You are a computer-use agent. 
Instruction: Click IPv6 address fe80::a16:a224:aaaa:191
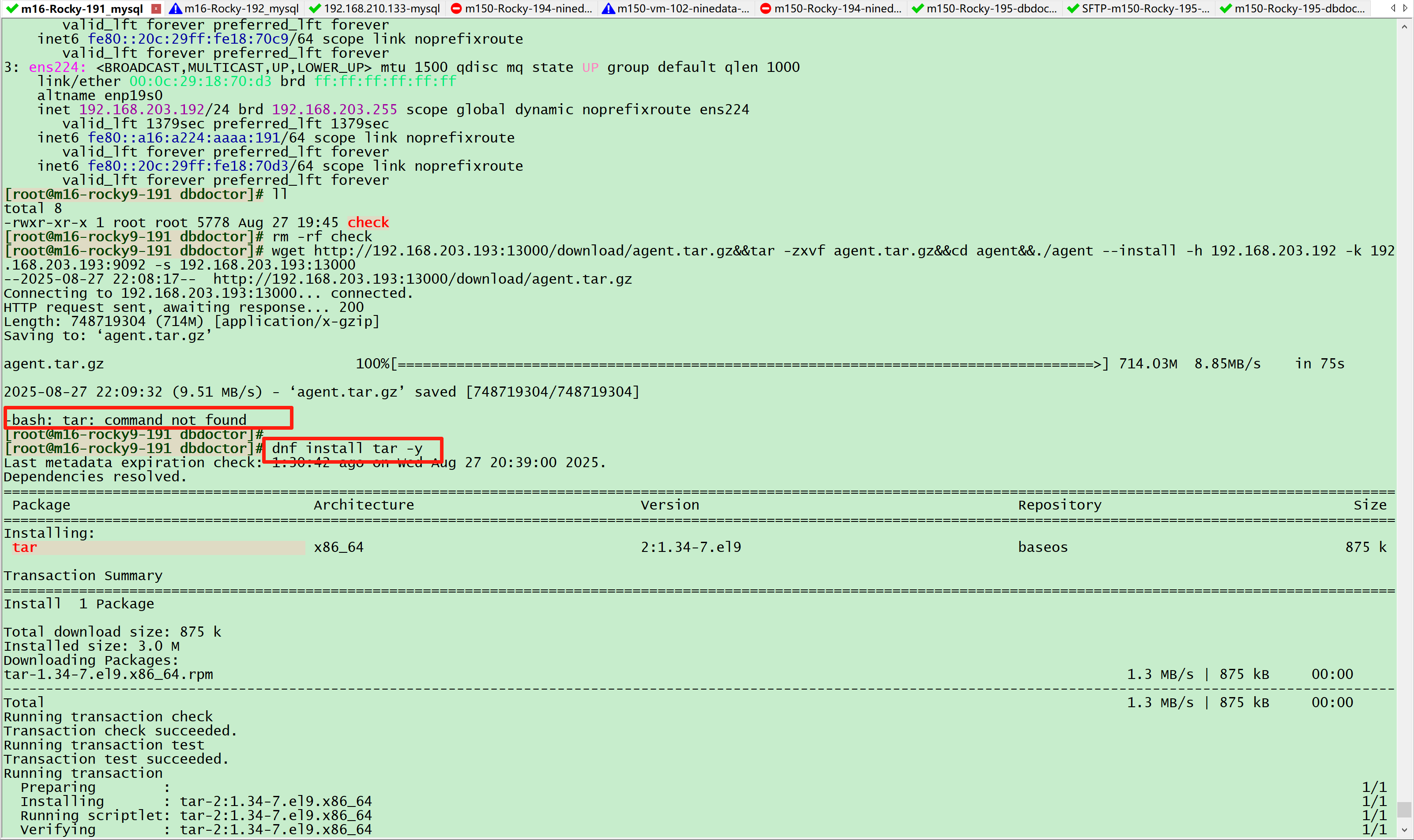pos(184,138)
